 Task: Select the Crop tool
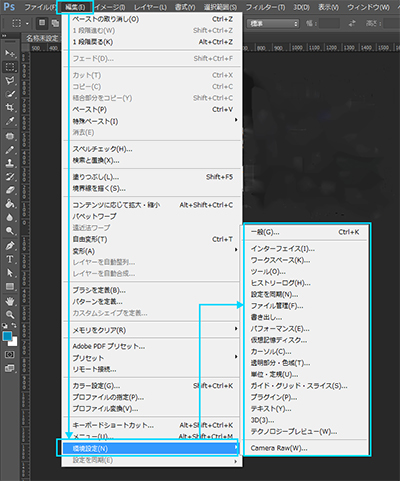[10, 107]
